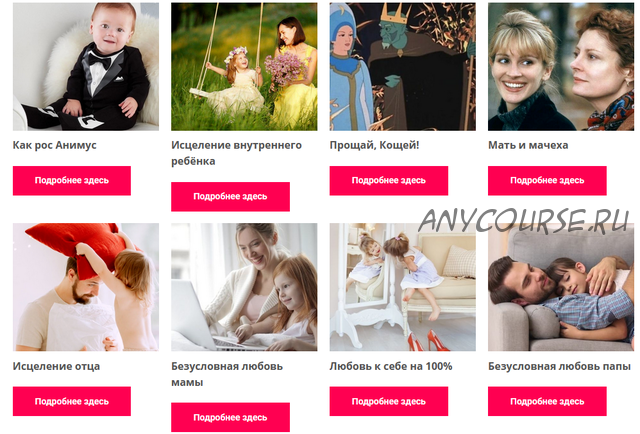Image resolution: width=640 pixels, height=434 pixels.
Task: Open the Koschei cartoon thumbnail
Action: 402,67
